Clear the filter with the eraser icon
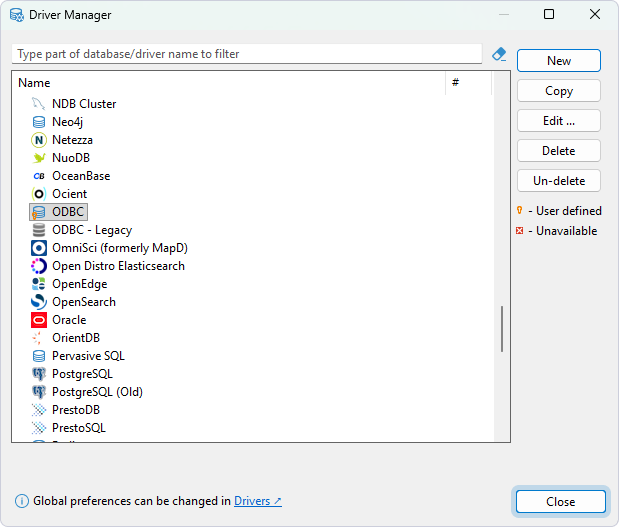 [499, 54]
